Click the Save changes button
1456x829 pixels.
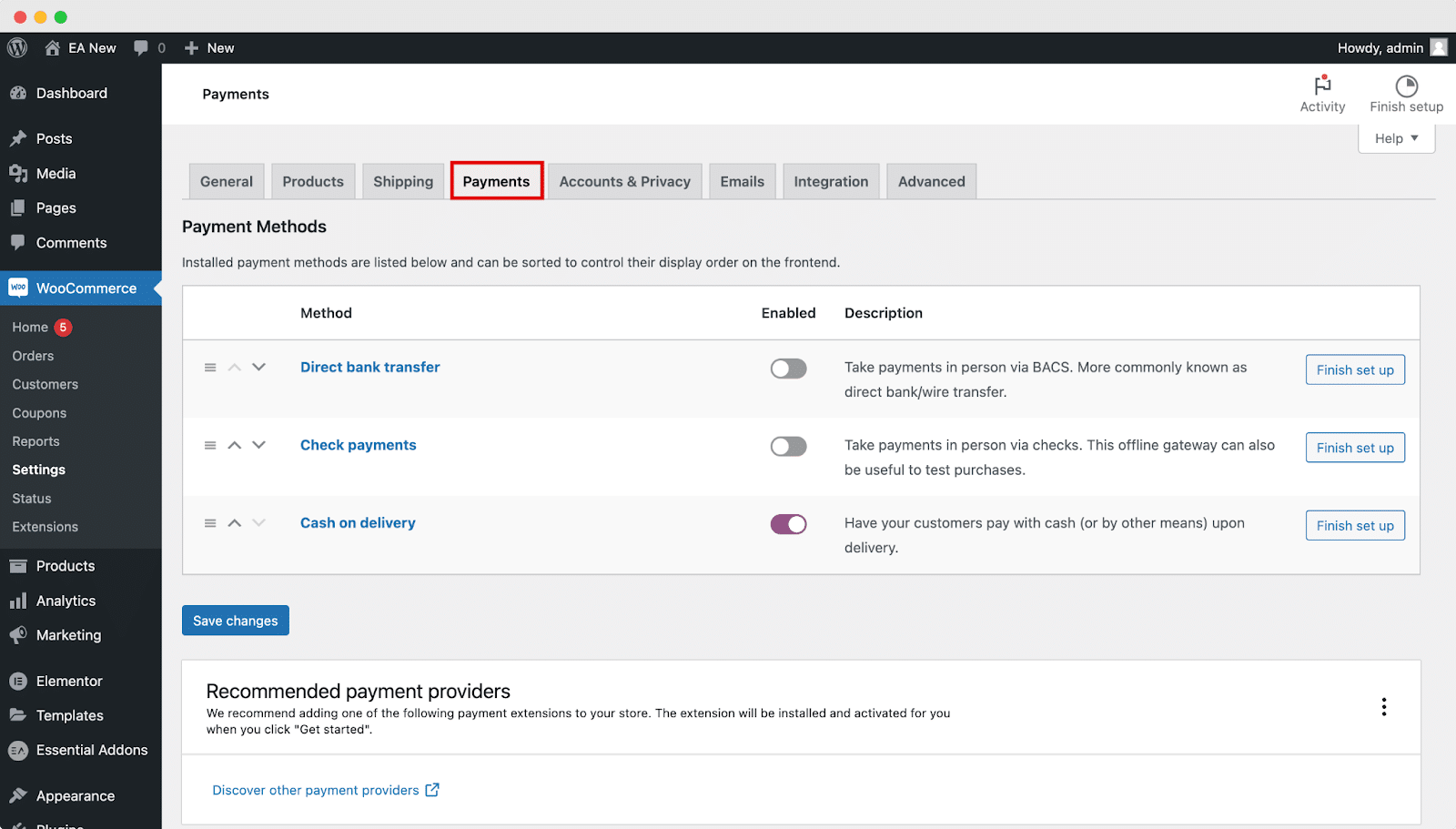click(x=236, y=621)
